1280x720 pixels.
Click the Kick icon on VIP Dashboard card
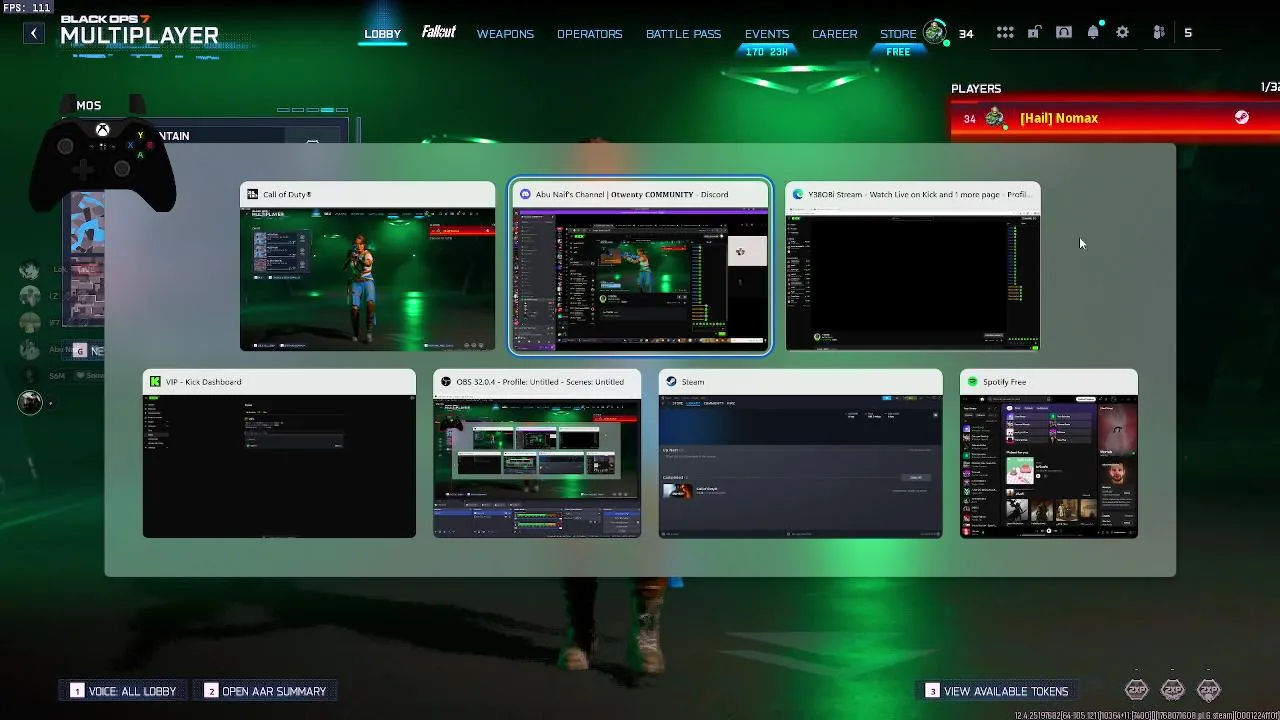156,382
